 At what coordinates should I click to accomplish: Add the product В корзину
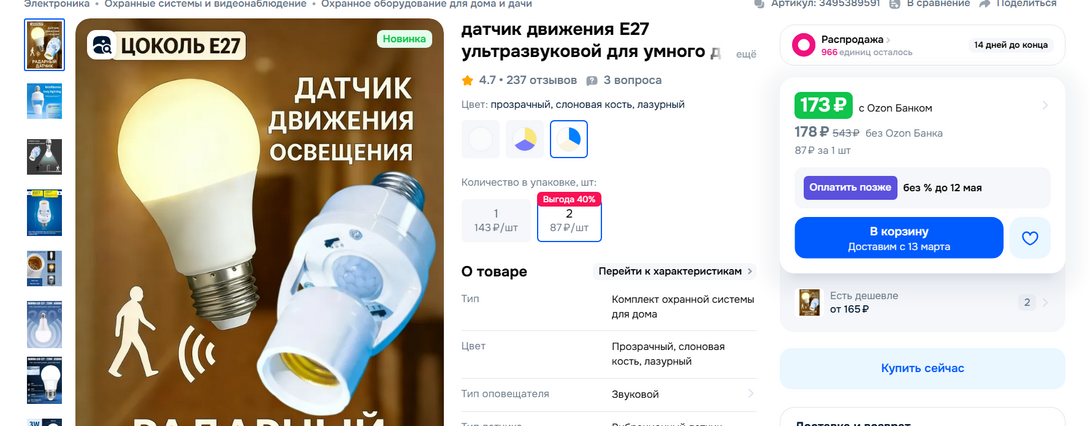(899, 238)
